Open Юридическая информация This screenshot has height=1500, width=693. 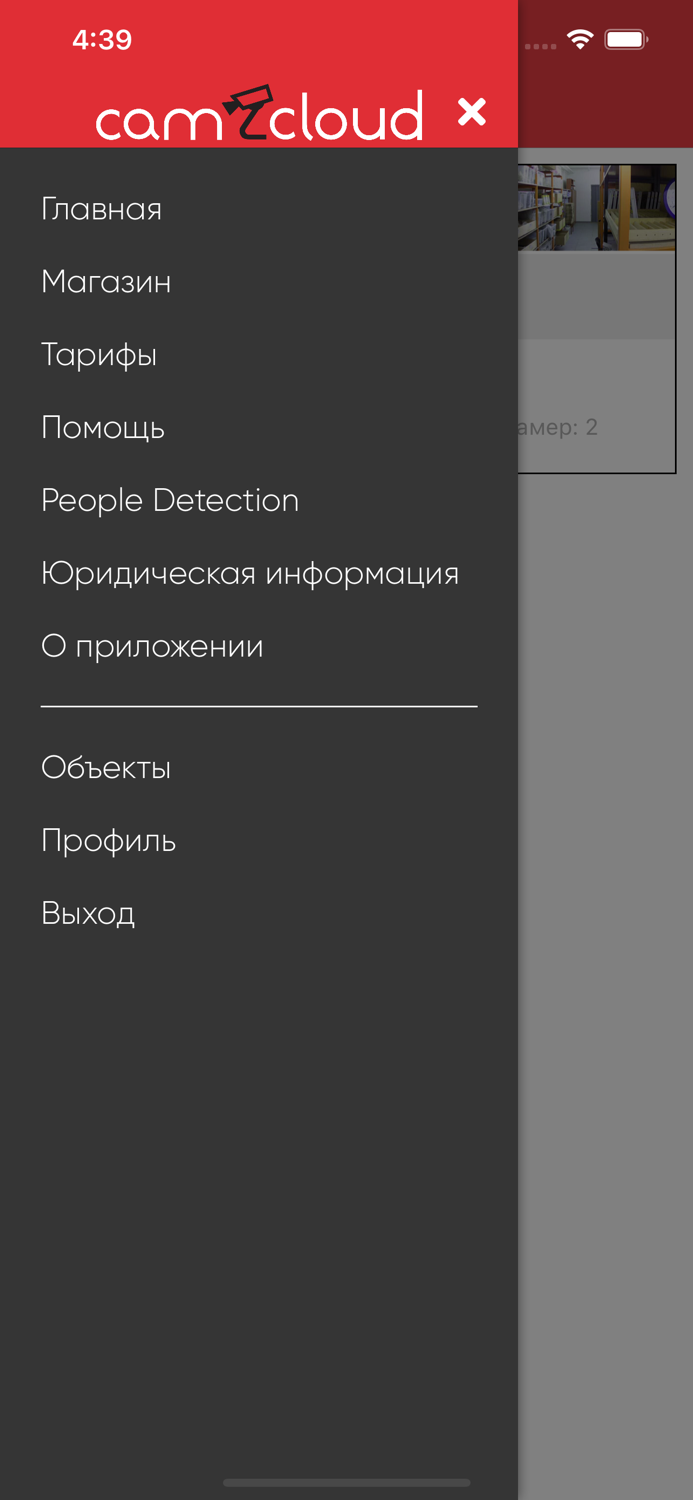click(x=250, y=574)
